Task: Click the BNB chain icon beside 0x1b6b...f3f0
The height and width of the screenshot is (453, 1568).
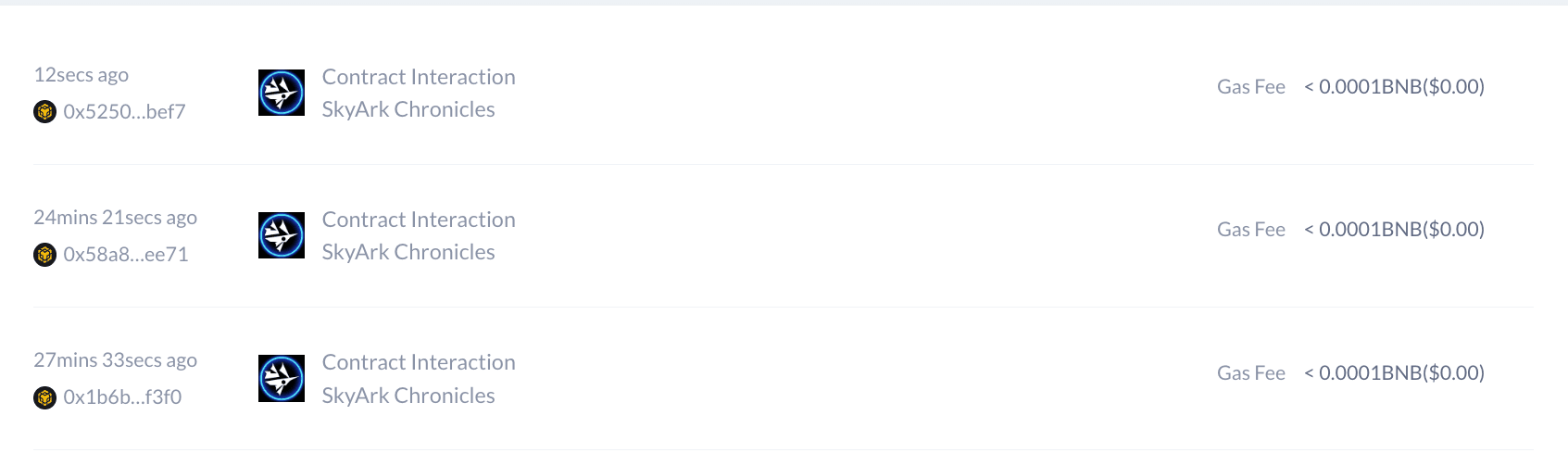Action: [x=44, y=397]
